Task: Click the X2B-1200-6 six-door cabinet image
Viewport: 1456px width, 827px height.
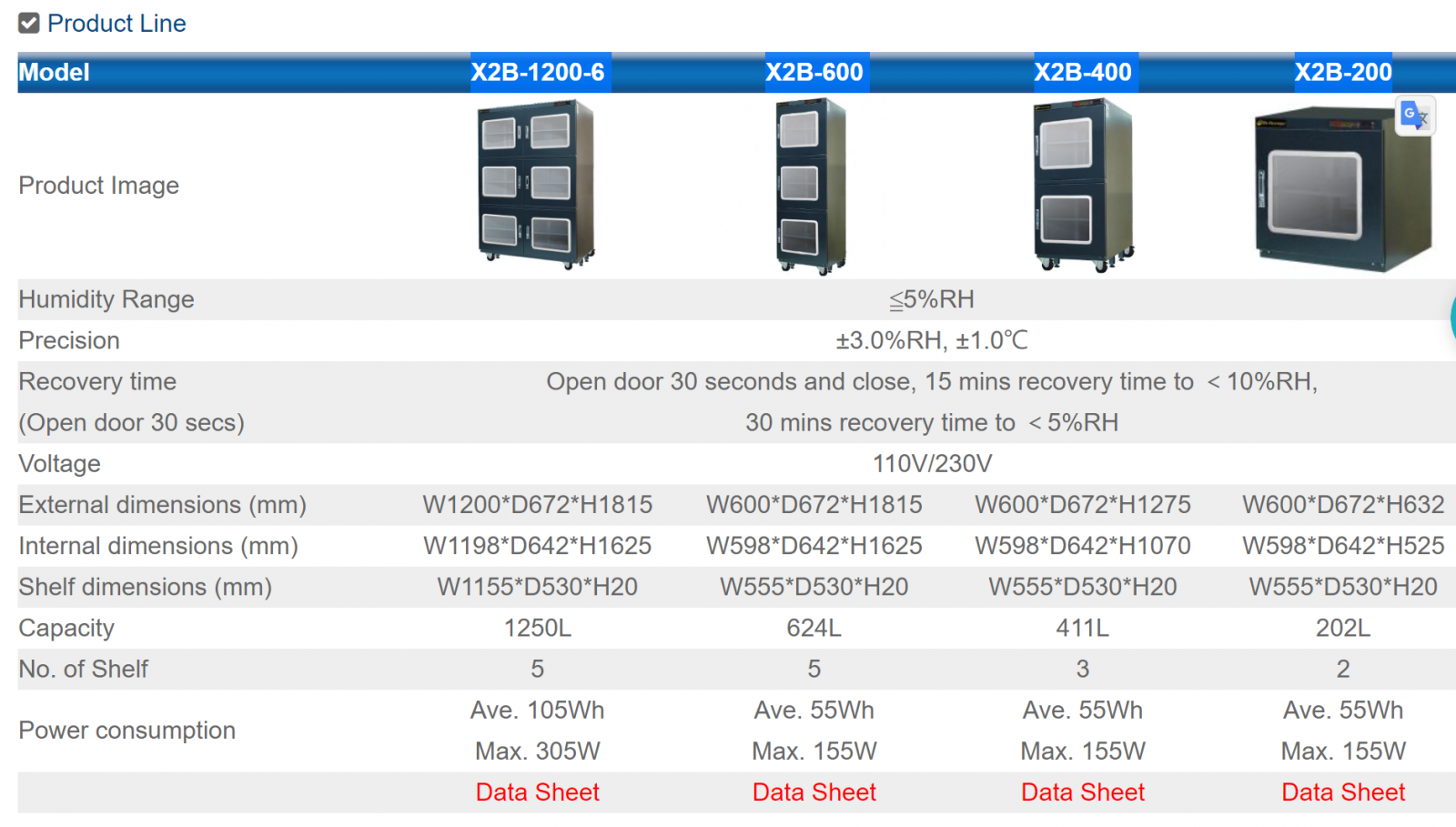Action: (536, 185)
